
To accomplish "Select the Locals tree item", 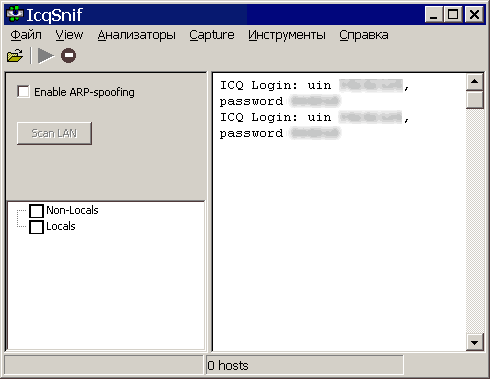I will point(61,226).
